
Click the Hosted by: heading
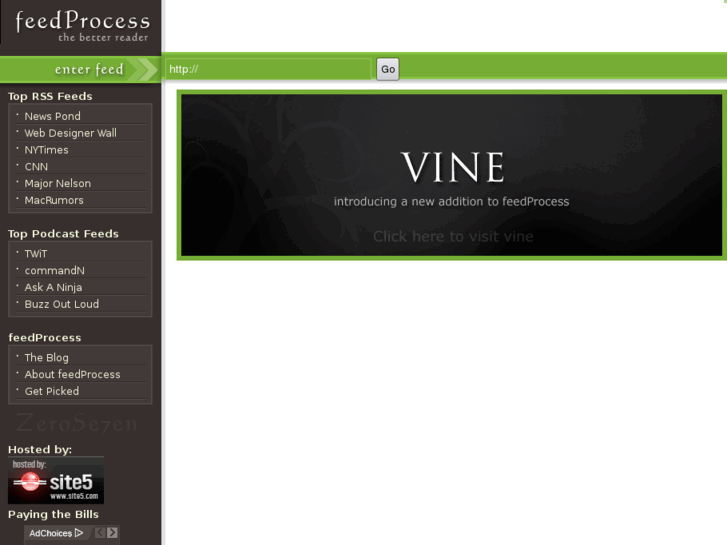coord(40,449)
